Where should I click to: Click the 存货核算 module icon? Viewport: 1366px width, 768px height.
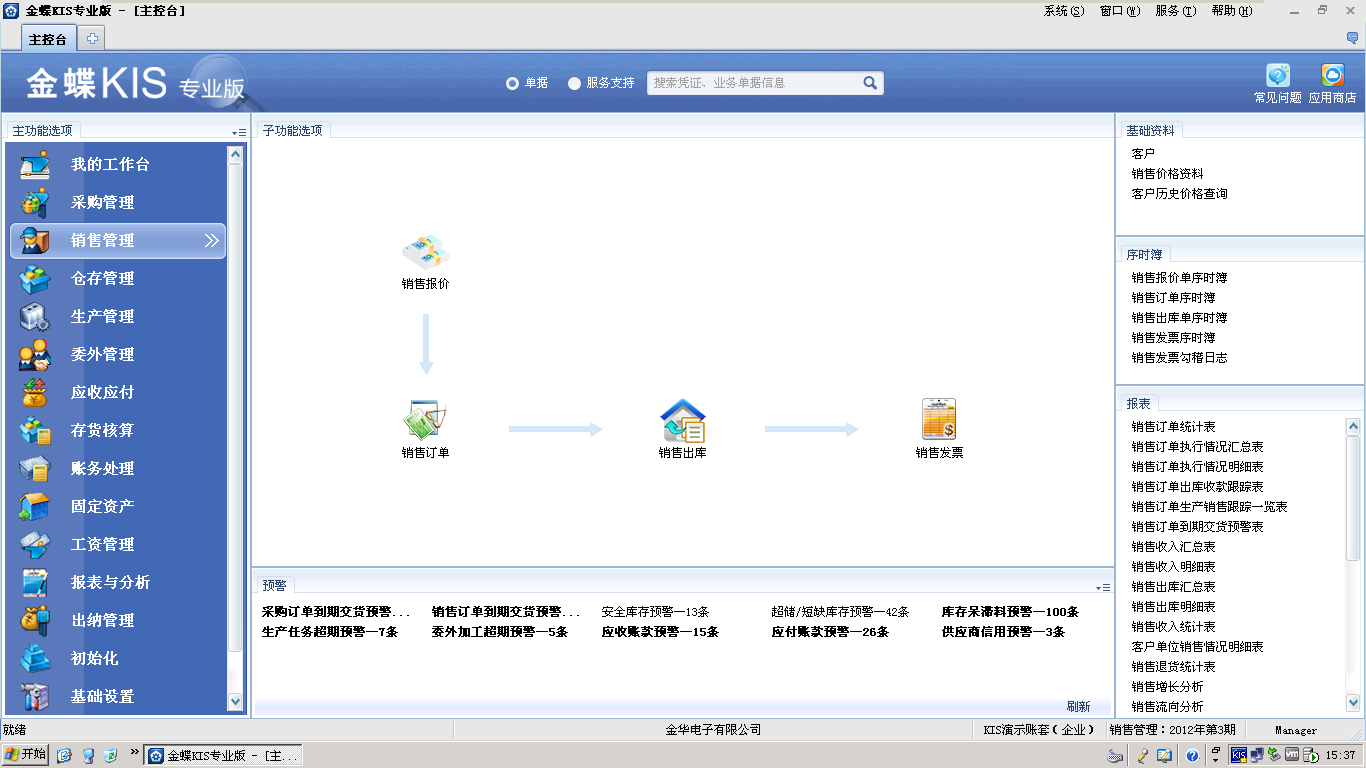coord(35,430)
